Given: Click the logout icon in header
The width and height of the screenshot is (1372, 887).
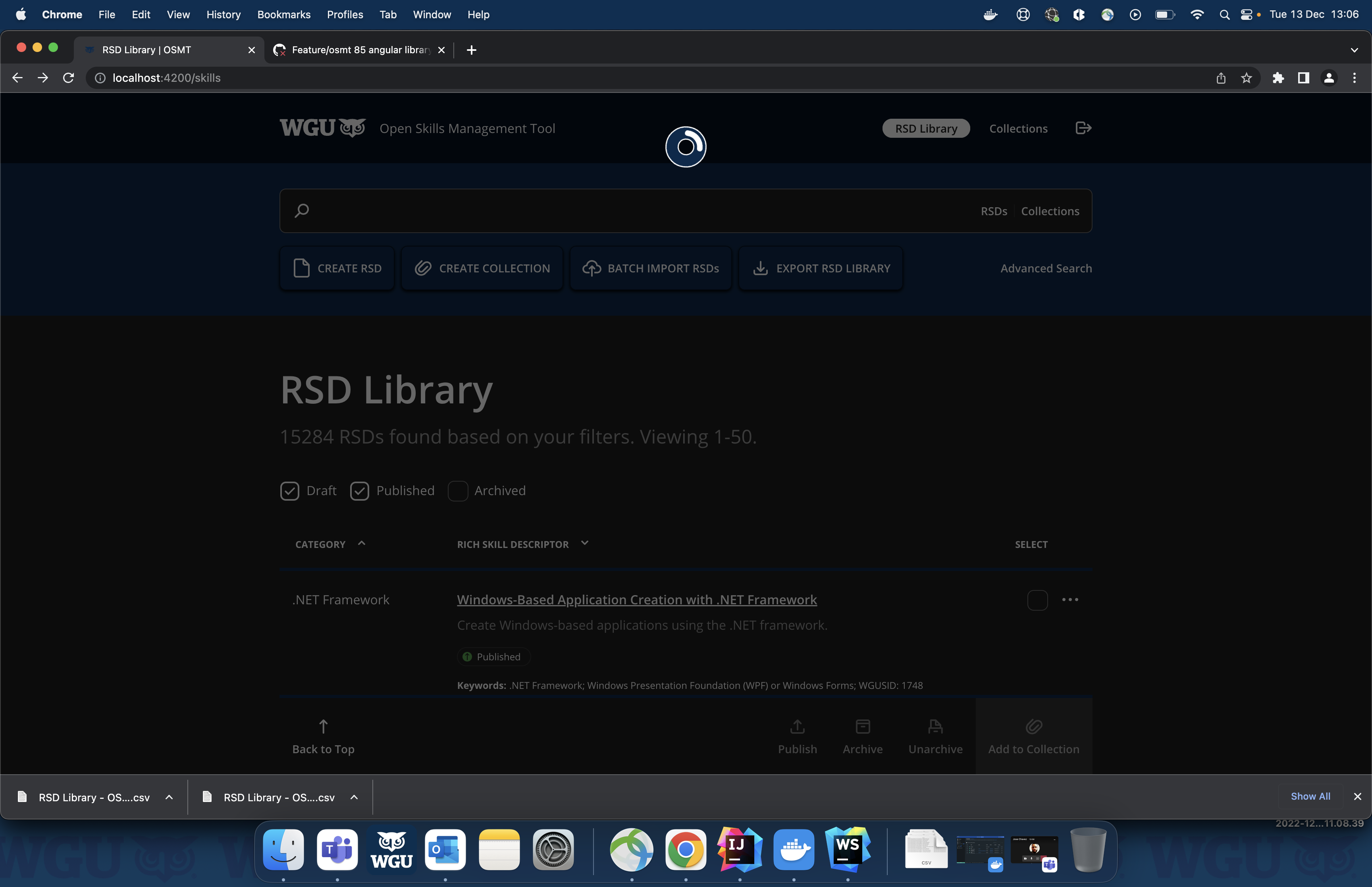Looking at the screenshot, I should click(x=1083, y=128).
